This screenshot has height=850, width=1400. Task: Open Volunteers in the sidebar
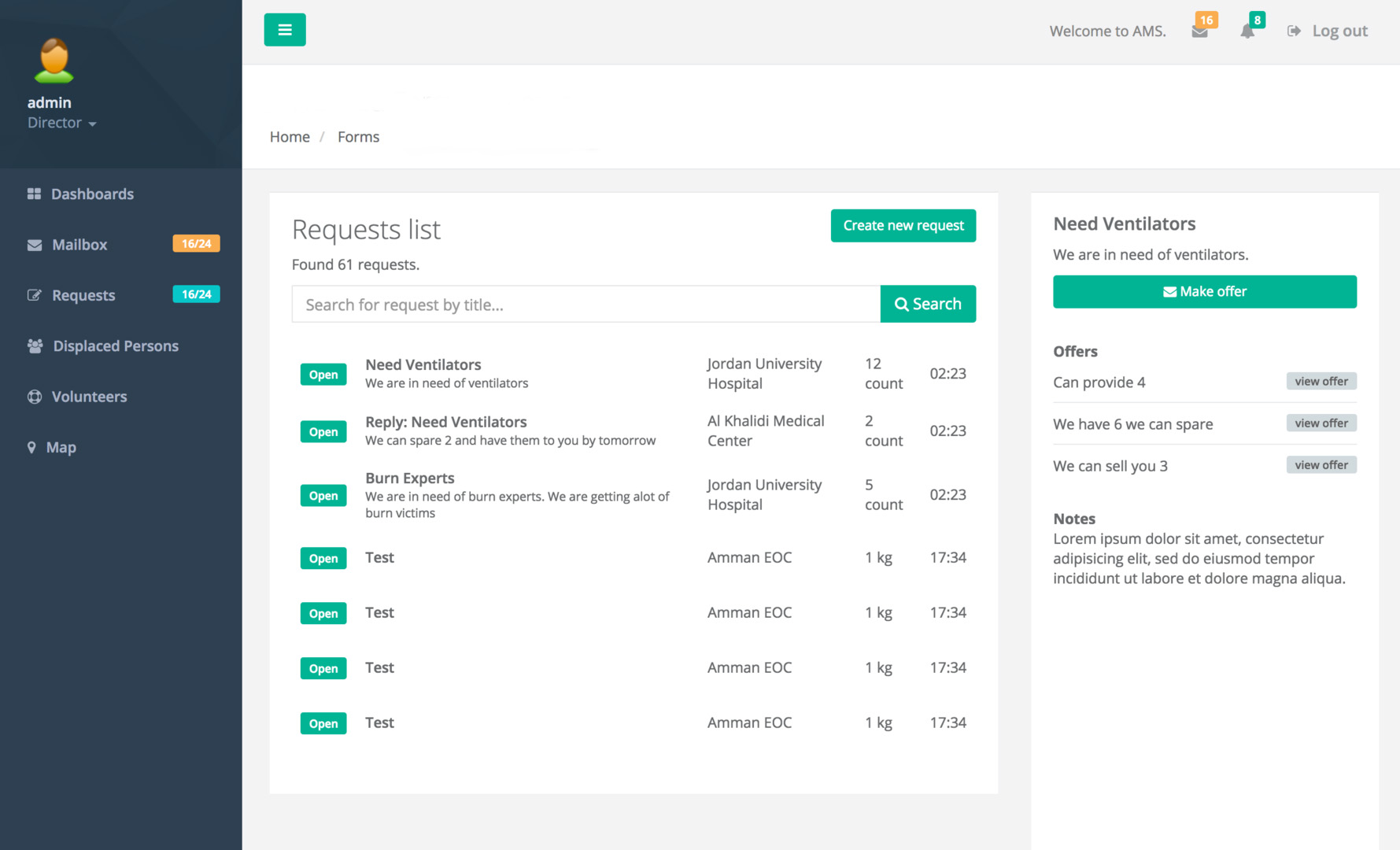[89, 397]
